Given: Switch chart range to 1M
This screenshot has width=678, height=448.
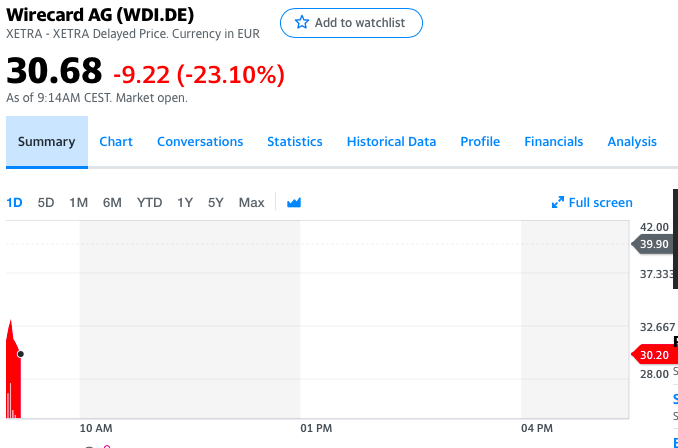Looking at the screenshot, I should point(79,202).
